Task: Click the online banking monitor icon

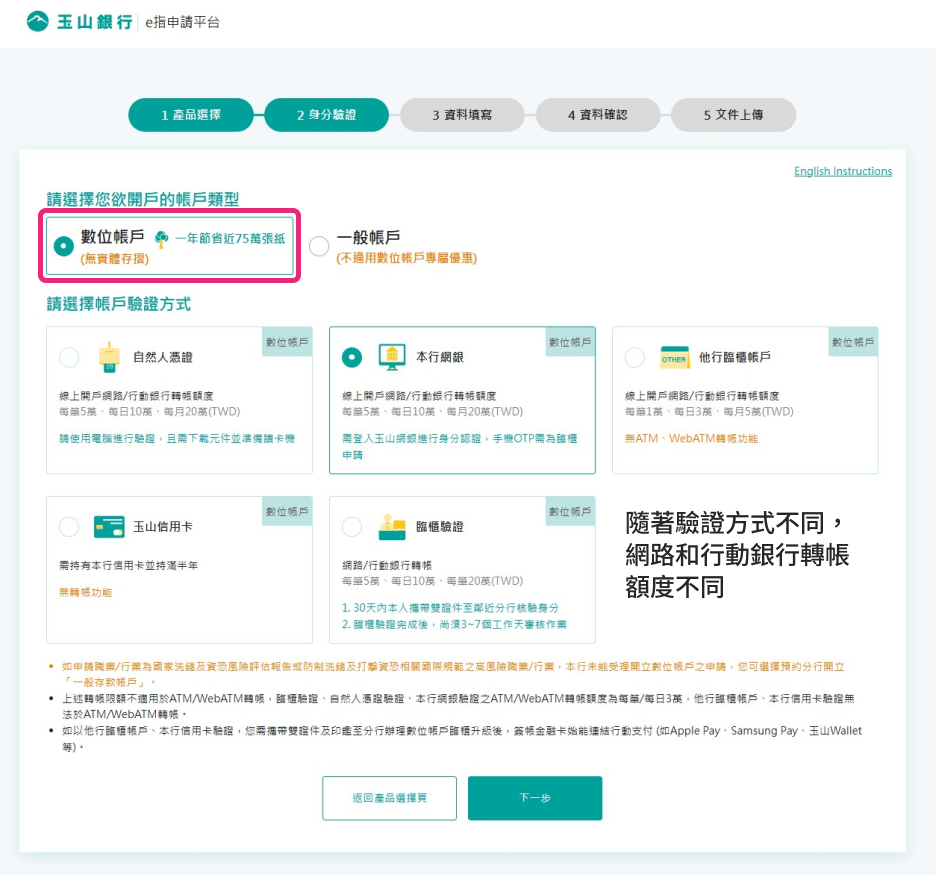Action: click(x=391, y=357)
